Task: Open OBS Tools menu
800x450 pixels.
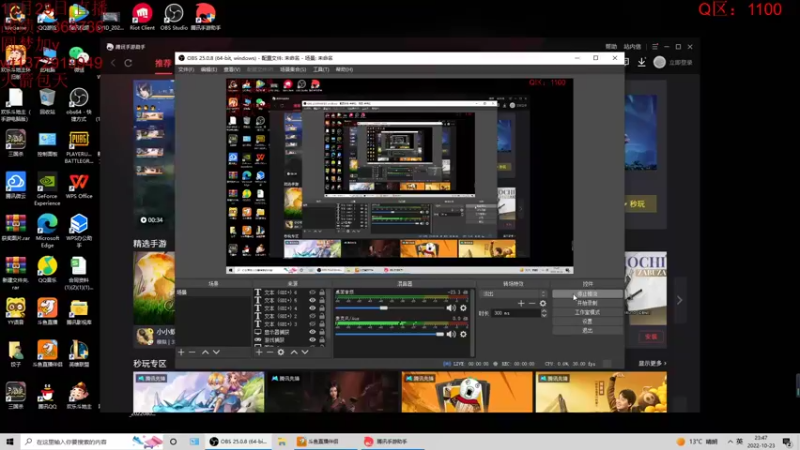Action: click(321, 69)
